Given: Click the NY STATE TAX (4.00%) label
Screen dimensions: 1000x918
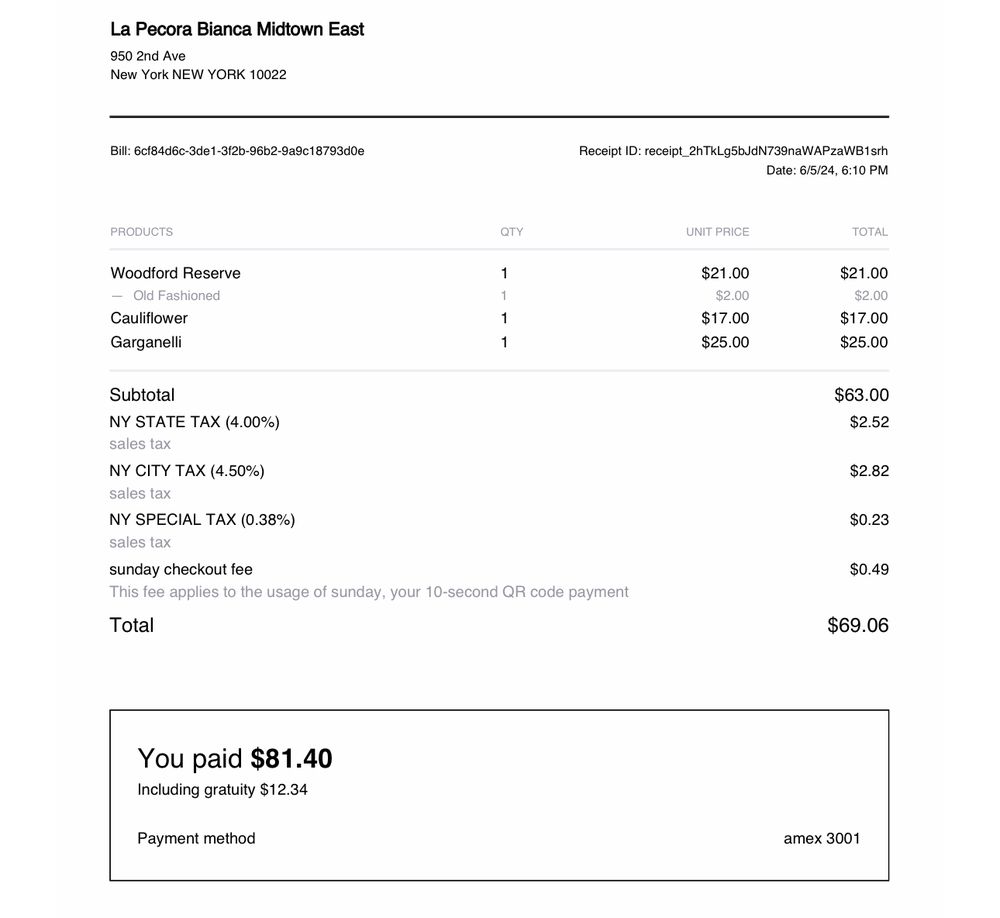Looking at the screenshot, I should pos(194,422).
